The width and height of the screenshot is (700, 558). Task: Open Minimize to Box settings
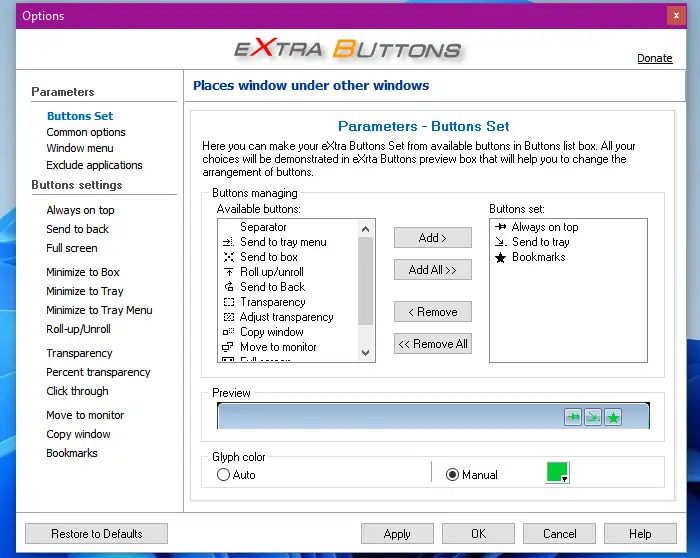click(x=83, y=272)
